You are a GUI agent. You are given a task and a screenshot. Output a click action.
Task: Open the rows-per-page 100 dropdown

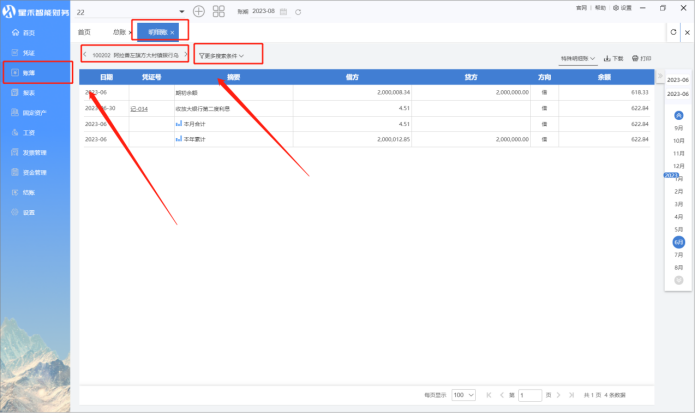pos(463,395)
